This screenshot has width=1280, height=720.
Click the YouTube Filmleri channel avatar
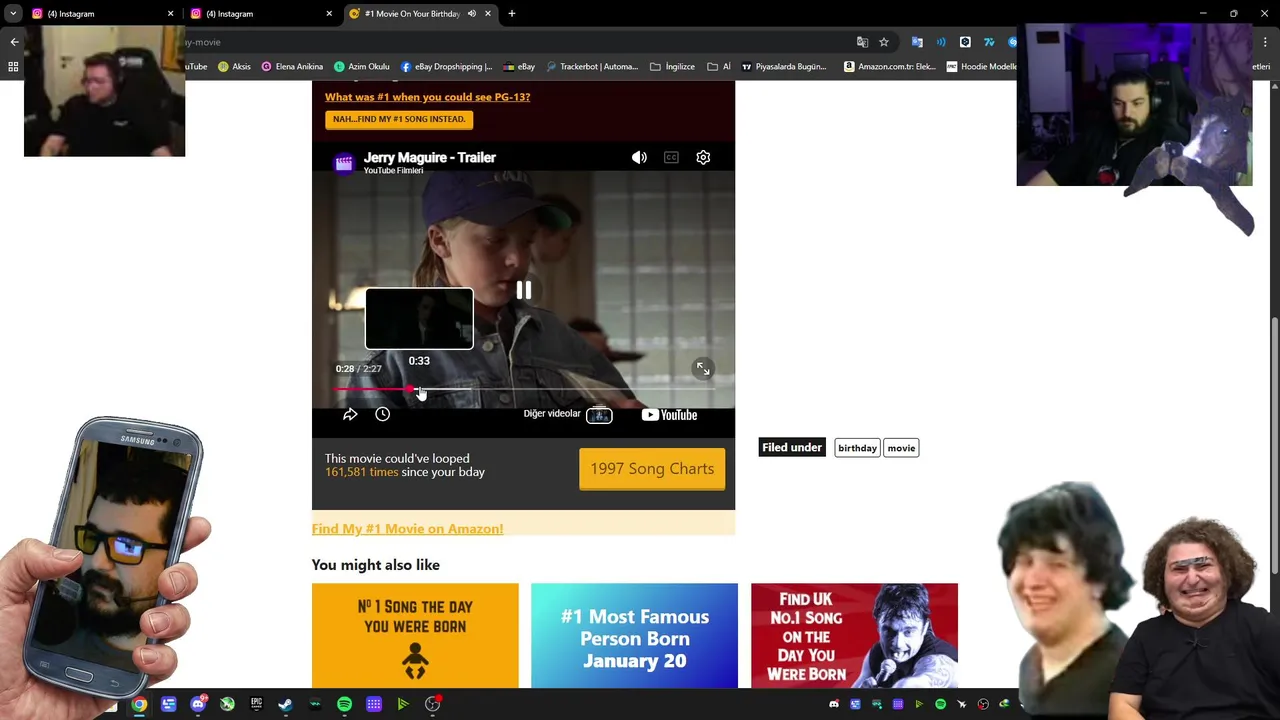click(x=343, y=163)
